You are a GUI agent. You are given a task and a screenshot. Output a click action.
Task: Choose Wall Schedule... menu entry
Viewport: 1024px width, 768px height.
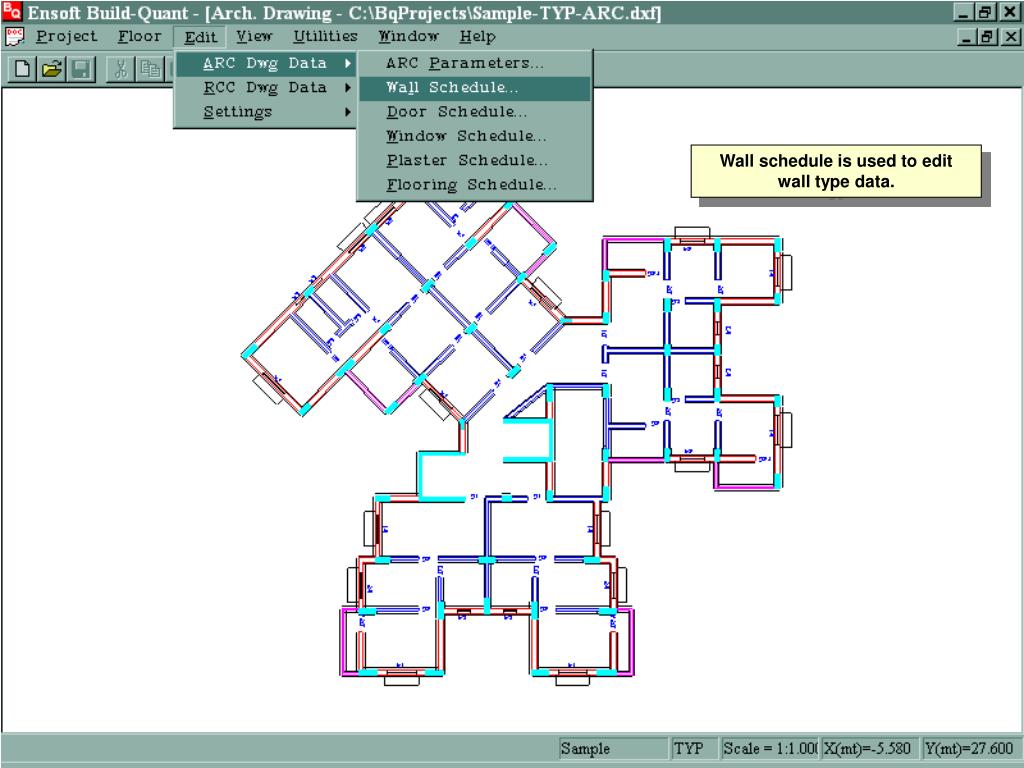(x=475, y=88)
